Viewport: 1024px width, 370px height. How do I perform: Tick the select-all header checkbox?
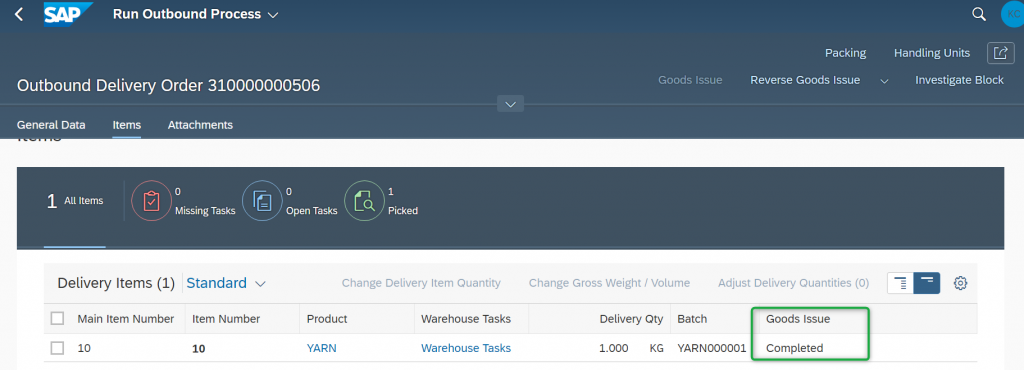click(57, 318)
